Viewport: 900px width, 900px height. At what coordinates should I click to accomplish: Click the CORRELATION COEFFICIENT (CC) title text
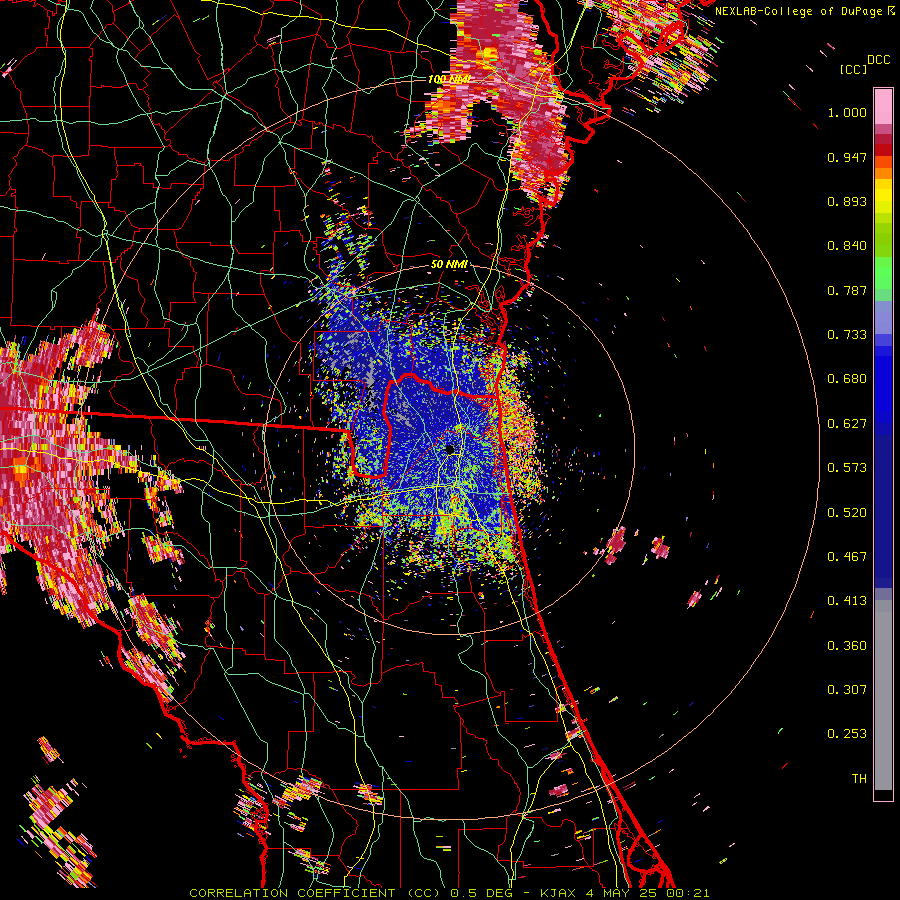click(x=315, y=893)
